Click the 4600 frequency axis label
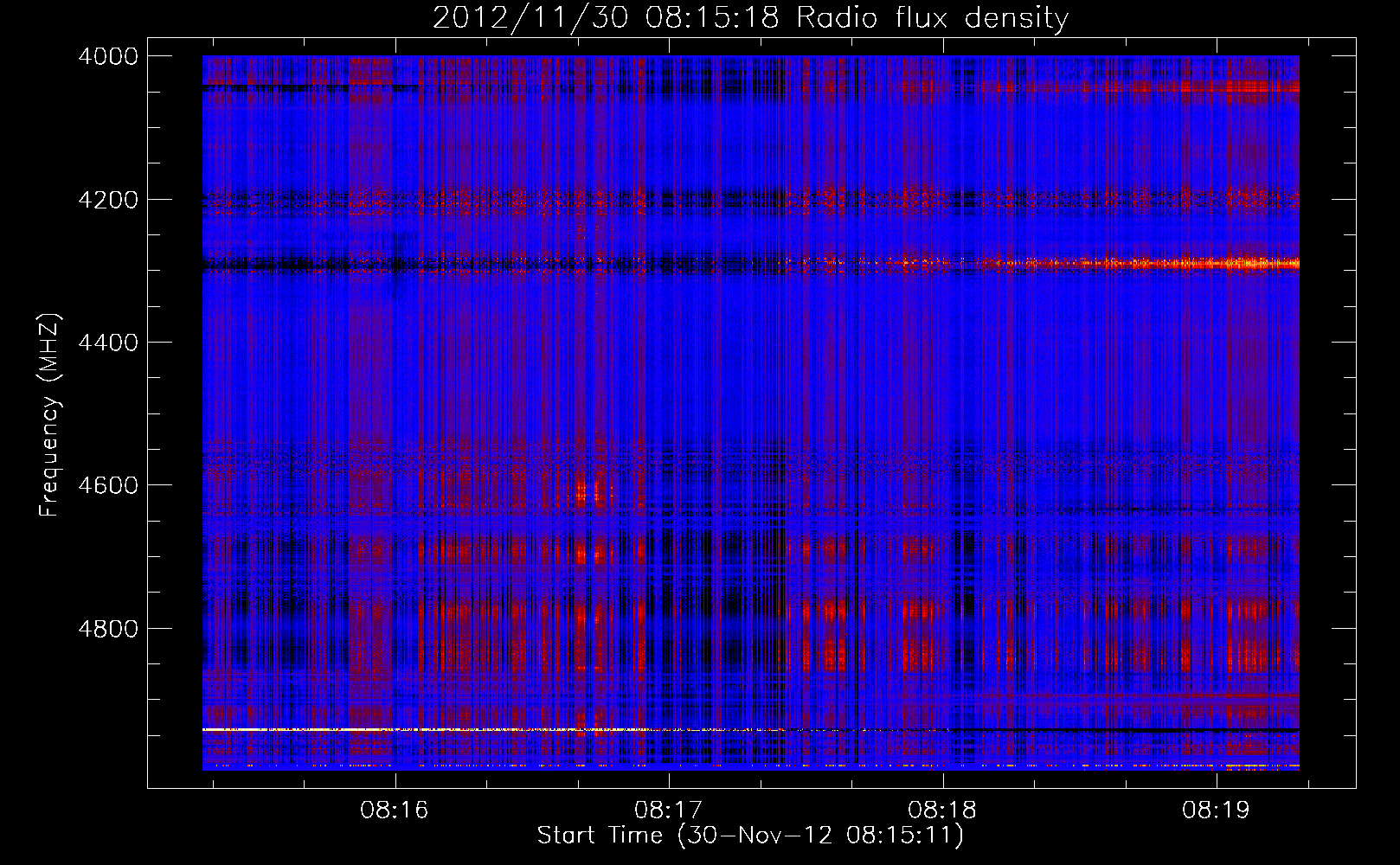The width and height of the screenshot is (1400, 865). tap(107, 485)
